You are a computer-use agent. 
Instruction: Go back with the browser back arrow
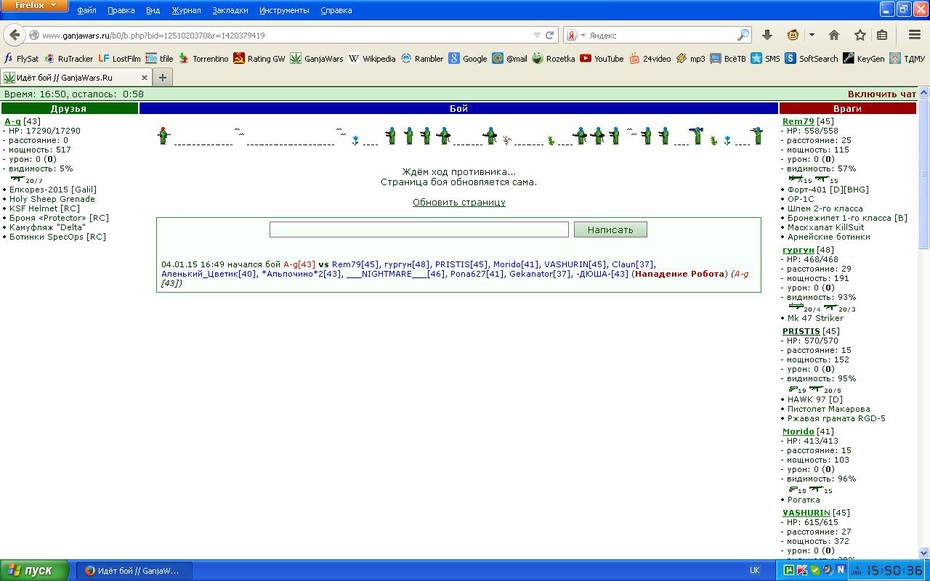(x=15, y=35)
